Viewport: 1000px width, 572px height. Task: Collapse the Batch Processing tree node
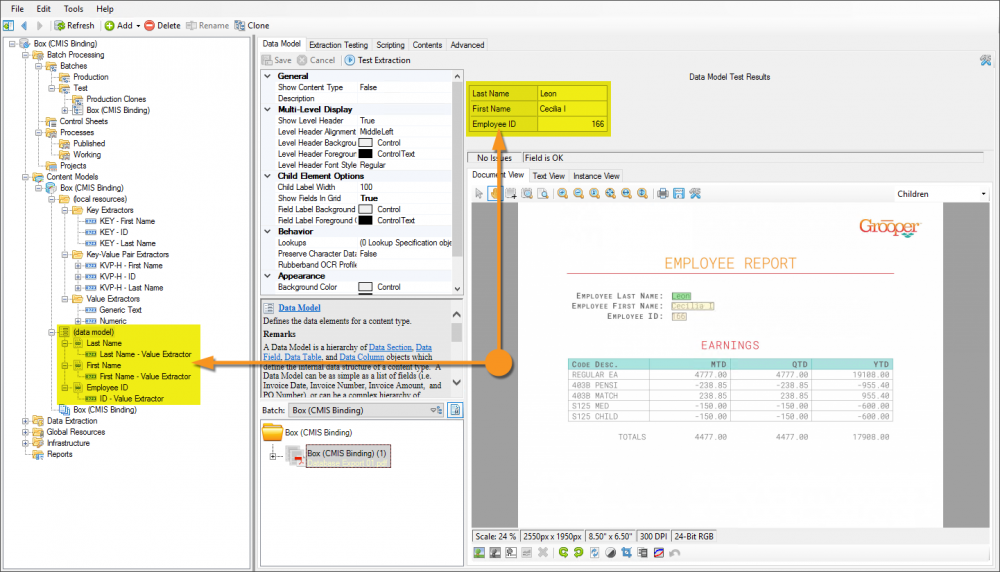pos(25,55)
